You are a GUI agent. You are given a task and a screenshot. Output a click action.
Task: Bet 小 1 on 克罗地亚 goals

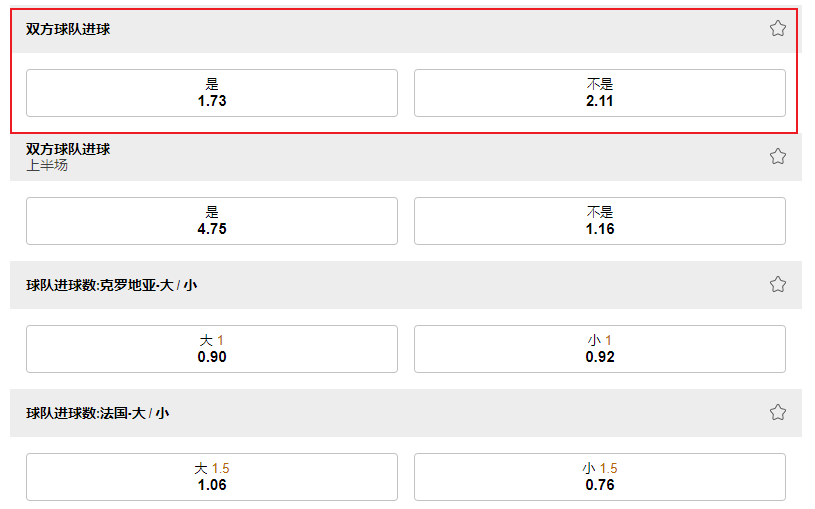(600, 349)
